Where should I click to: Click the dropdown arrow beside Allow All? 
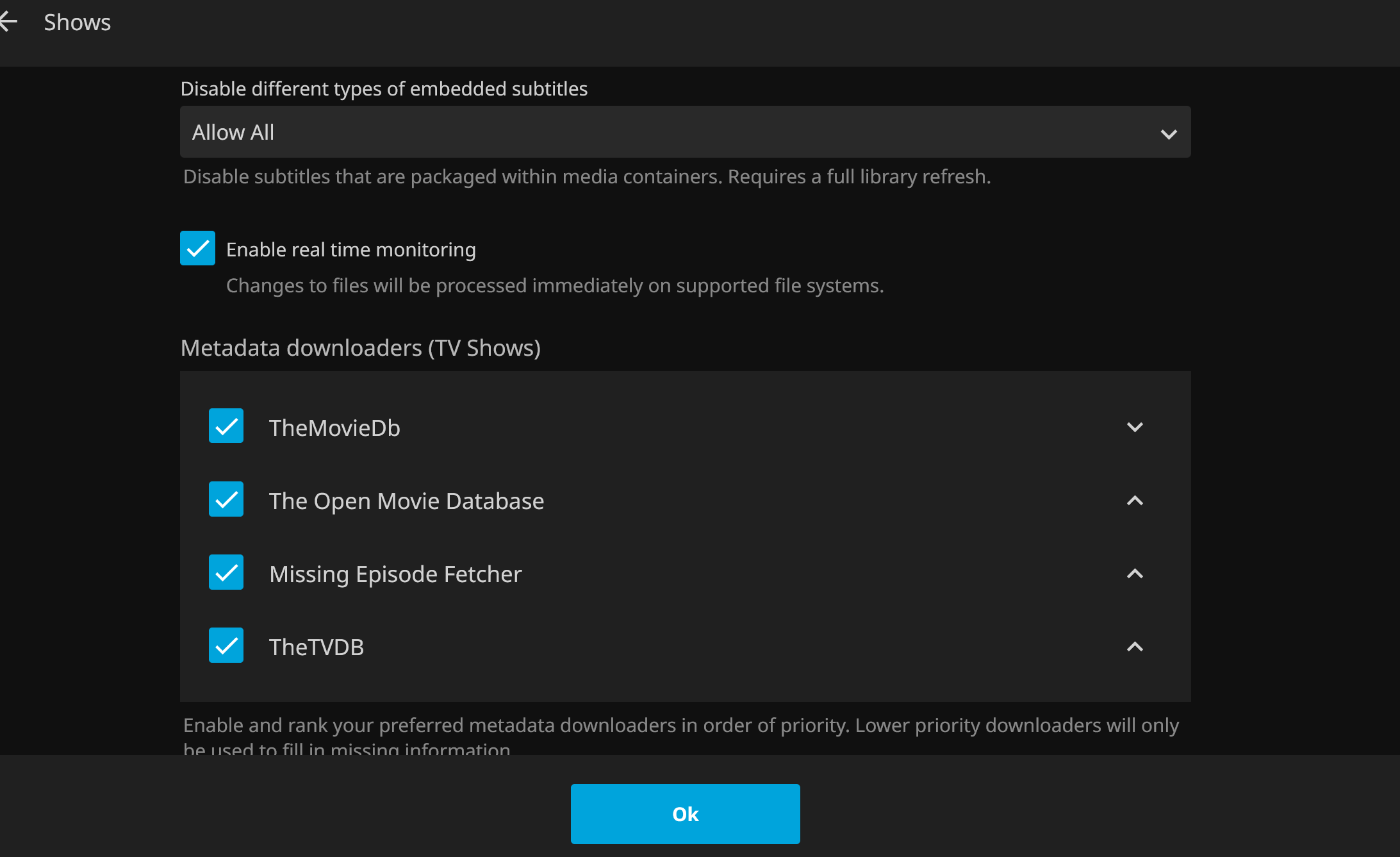1168,134
